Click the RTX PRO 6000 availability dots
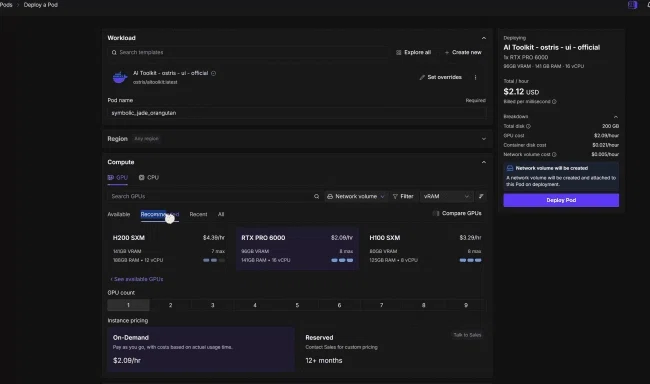The height and width of the screenshot is (384, 650). (342, 260)
